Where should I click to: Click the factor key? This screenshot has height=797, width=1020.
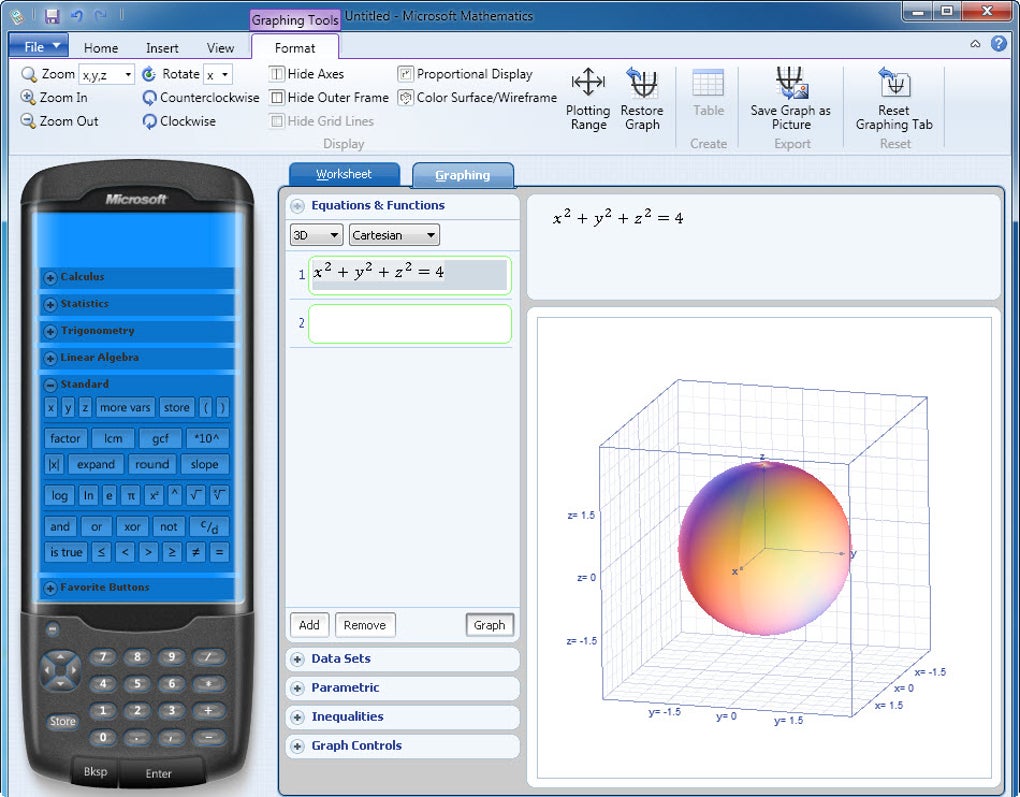65,439
